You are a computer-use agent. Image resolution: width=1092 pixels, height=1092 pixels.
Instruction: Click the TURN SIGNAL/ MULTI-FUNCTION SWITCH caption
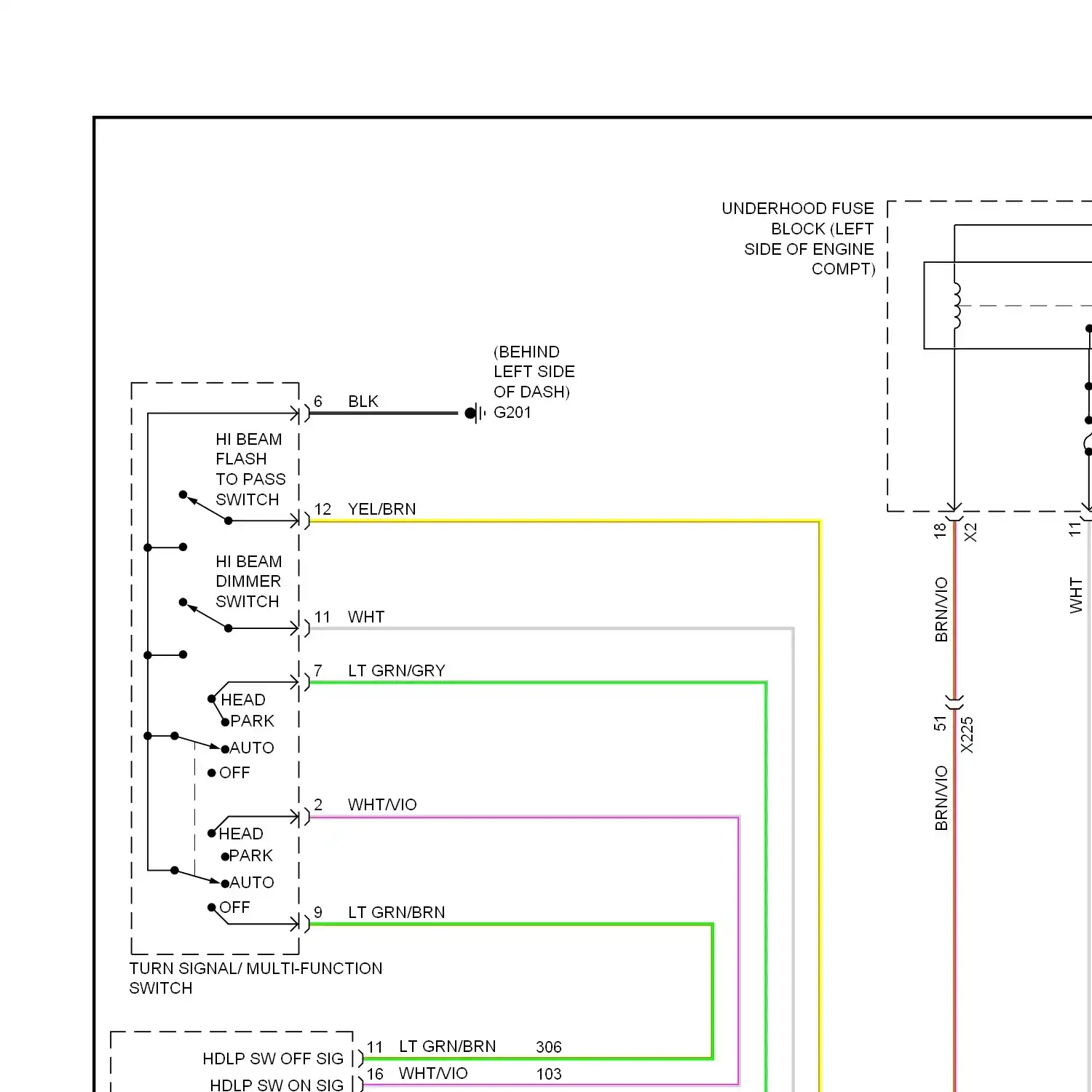point(256,978)
